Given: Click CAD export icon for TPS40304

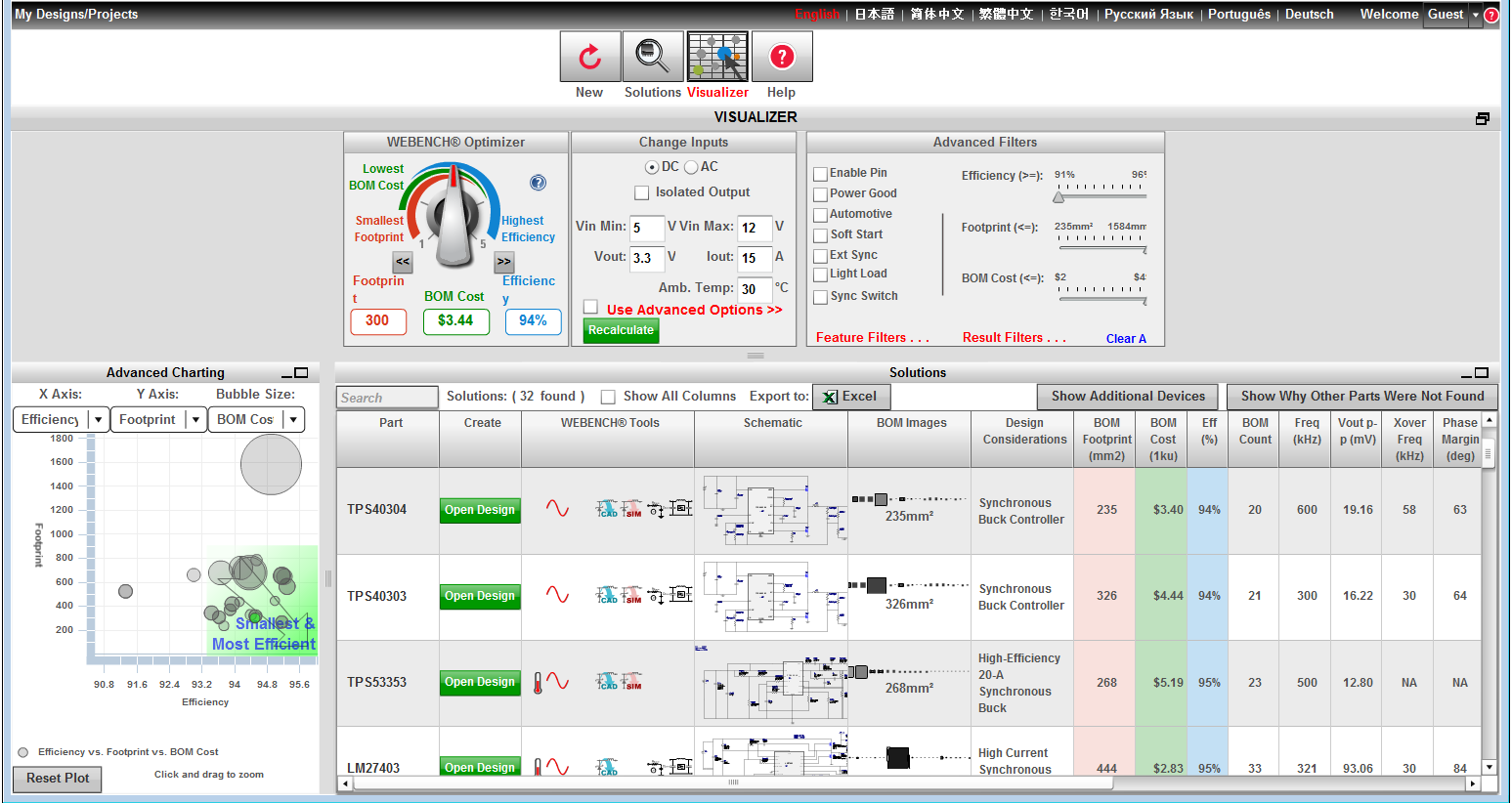Looking at the screenshot, I should (x=608, y=509).
